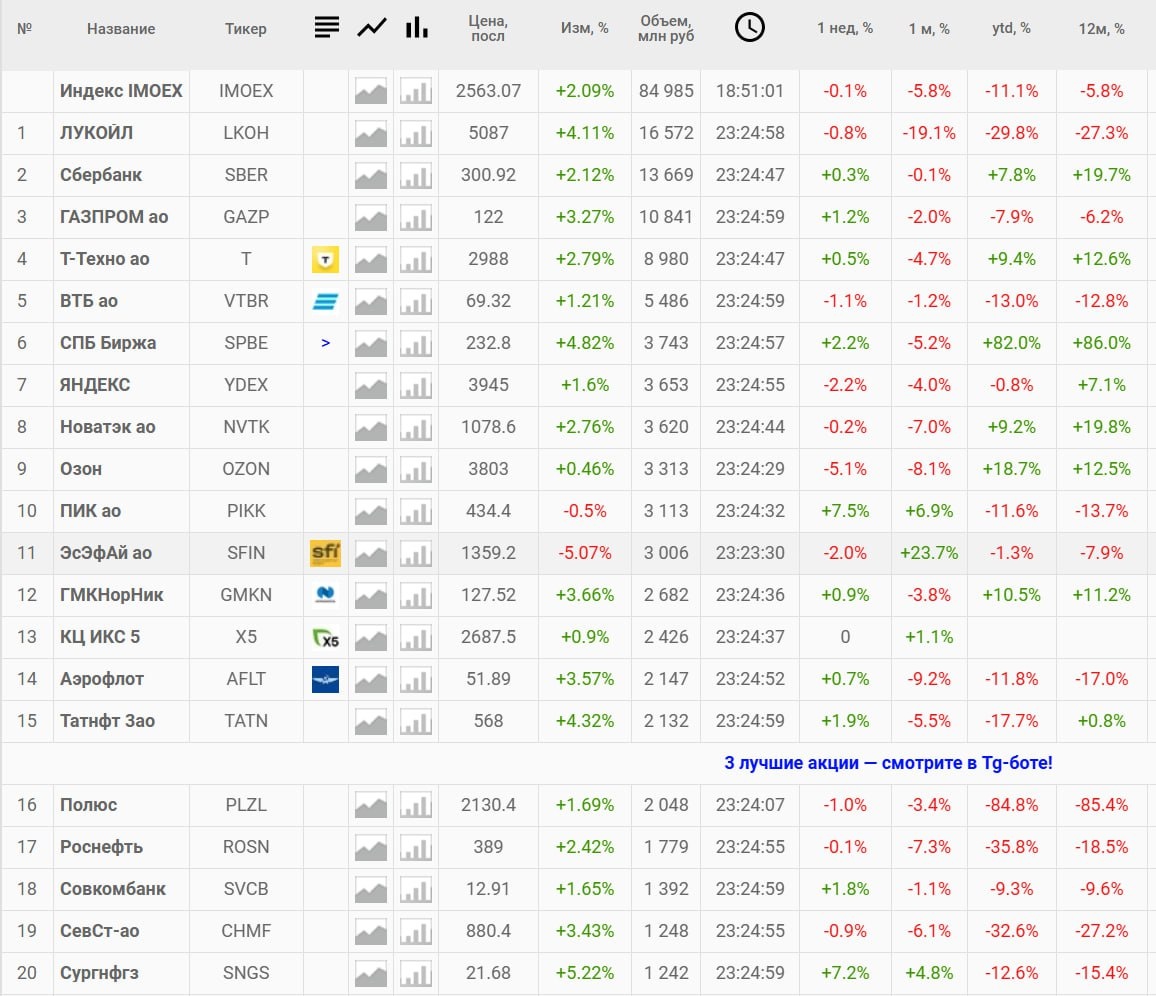Sort by 1 м, % column header
1156x996 pixels.
pos(929,29)
